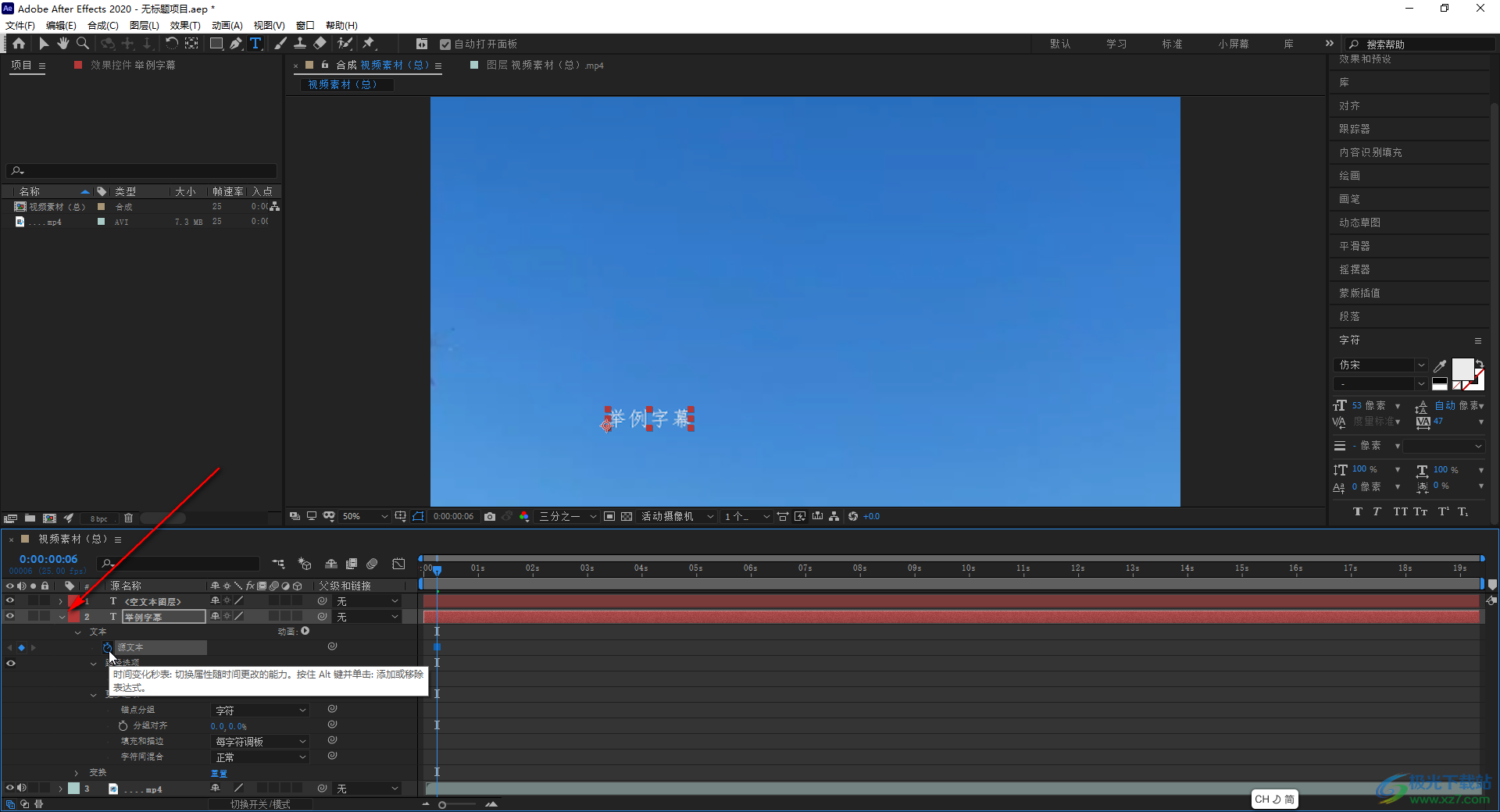
Task: Toggle visibility of the mp4 layer 3
Action: (x=10, y=789)
